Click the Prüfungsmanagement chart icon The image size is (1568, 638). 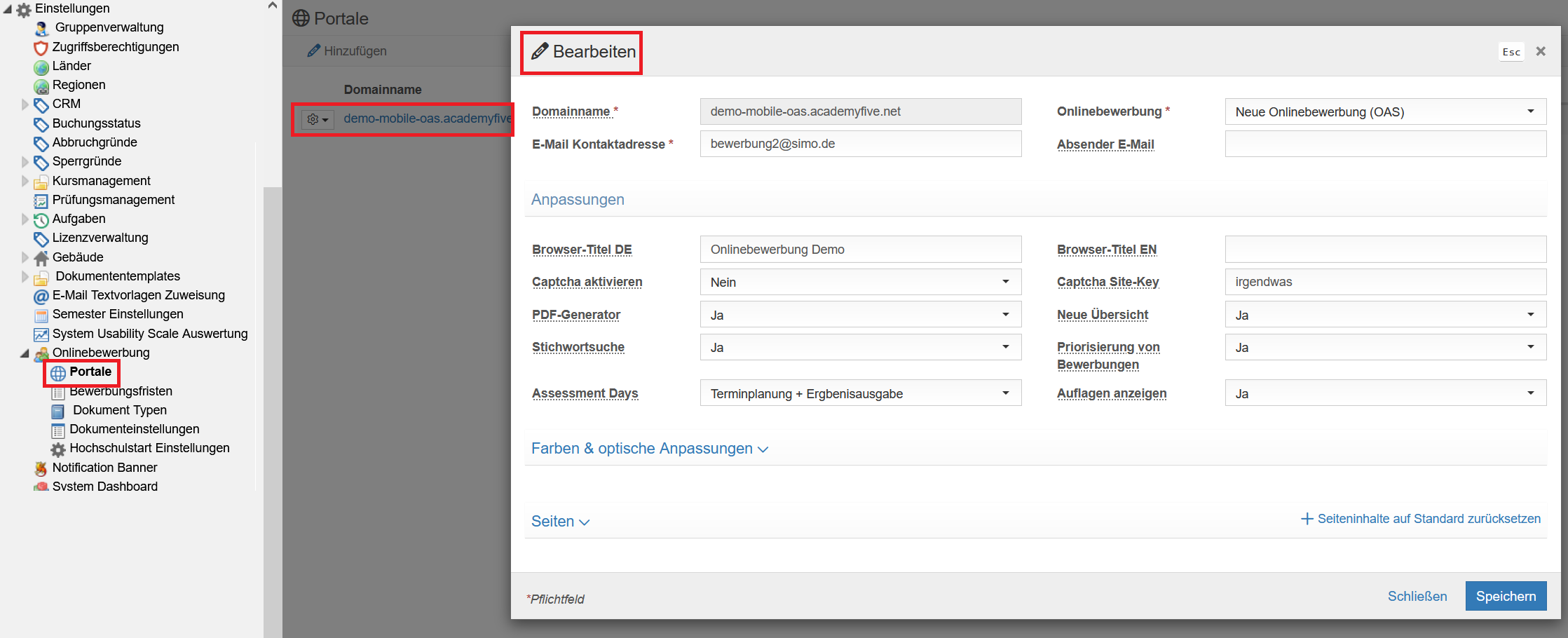pyautogui.click(x=41, y=201)
